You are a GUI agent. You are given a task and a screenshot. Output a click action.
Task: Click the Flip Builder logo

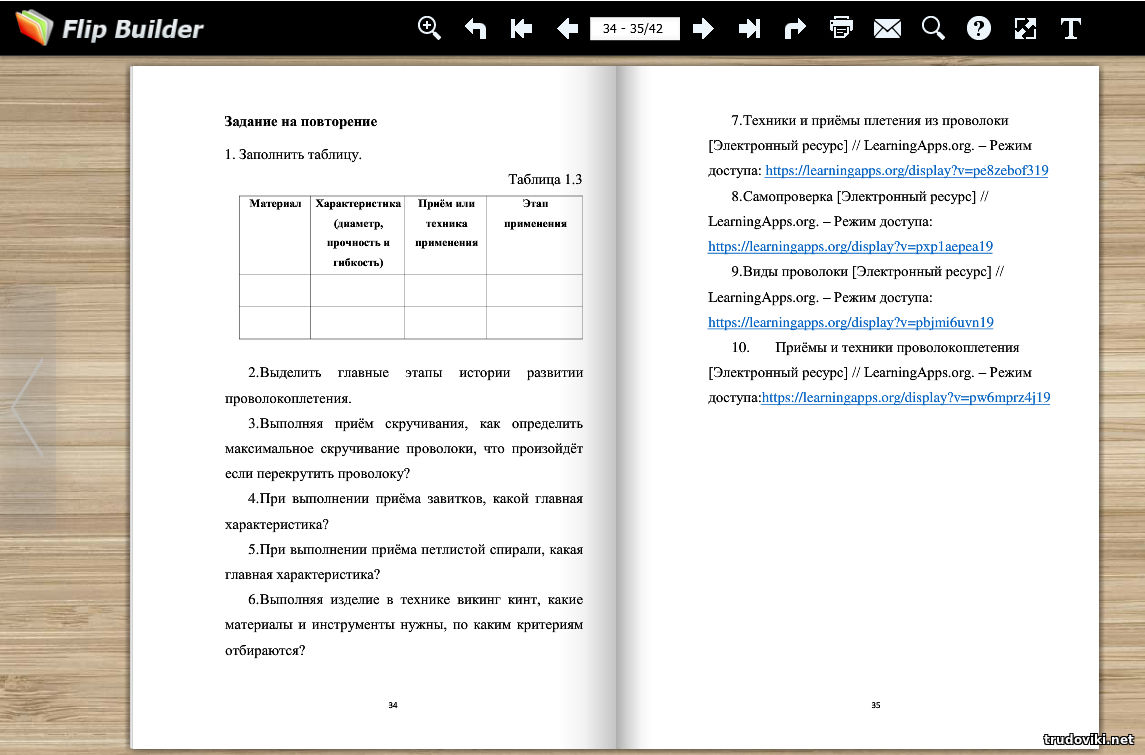[x=110, y=28]
